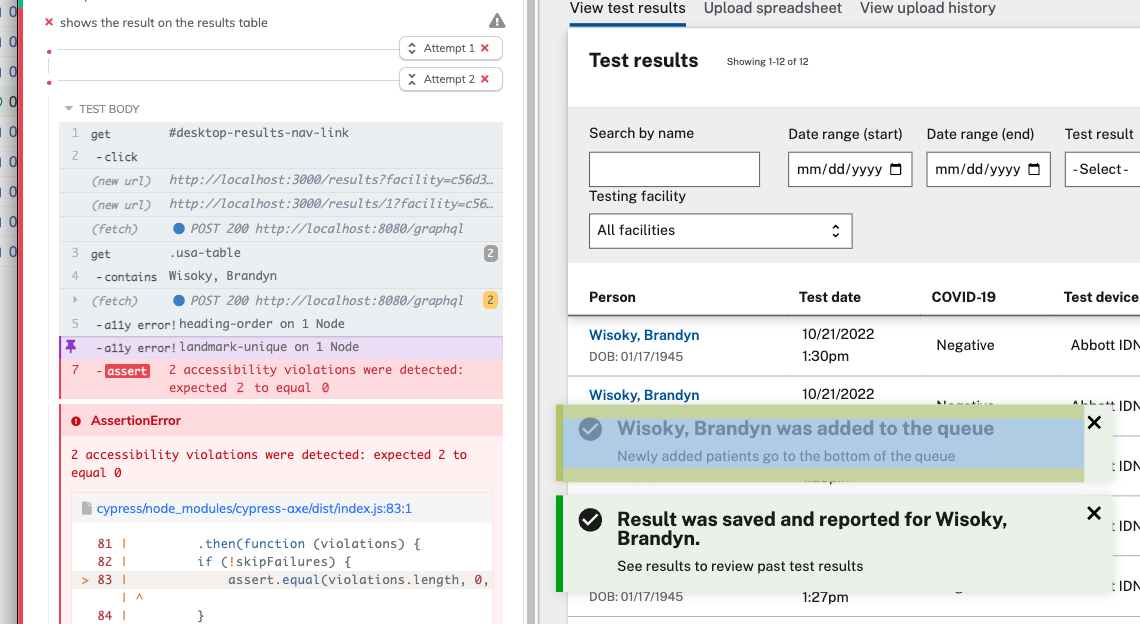Open the calendar picker for Date range (end)
The width and height of the screenshot is (1140, 624).
[x=1033, y=169]
